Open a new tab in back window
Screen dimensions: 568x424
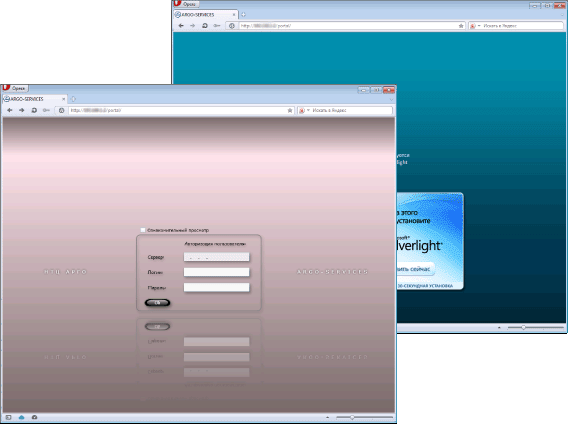[243, 15]
